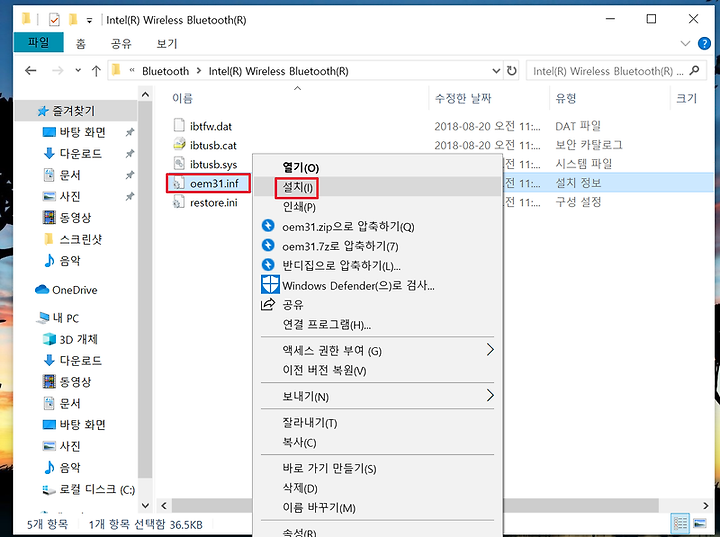Click the Forward navigation arrow
This screenshot has height=537, width=720.
[x=57, y=71]
